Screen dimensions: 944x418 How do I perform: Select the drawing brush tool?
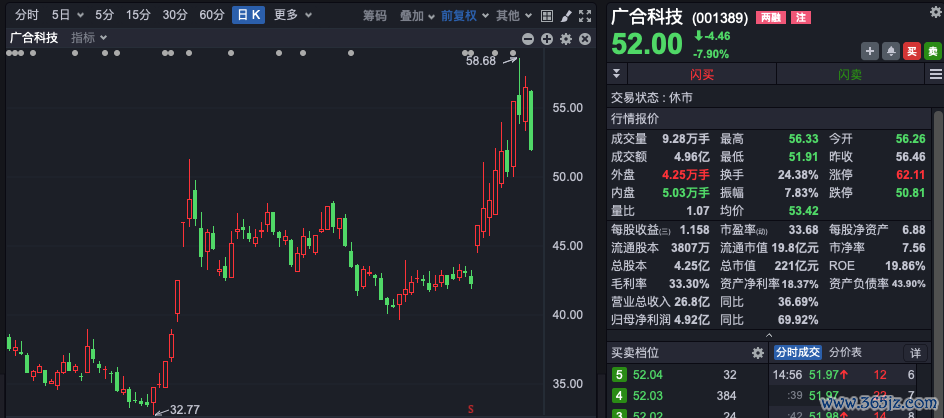pyautogui.click(x=565, y=16)
